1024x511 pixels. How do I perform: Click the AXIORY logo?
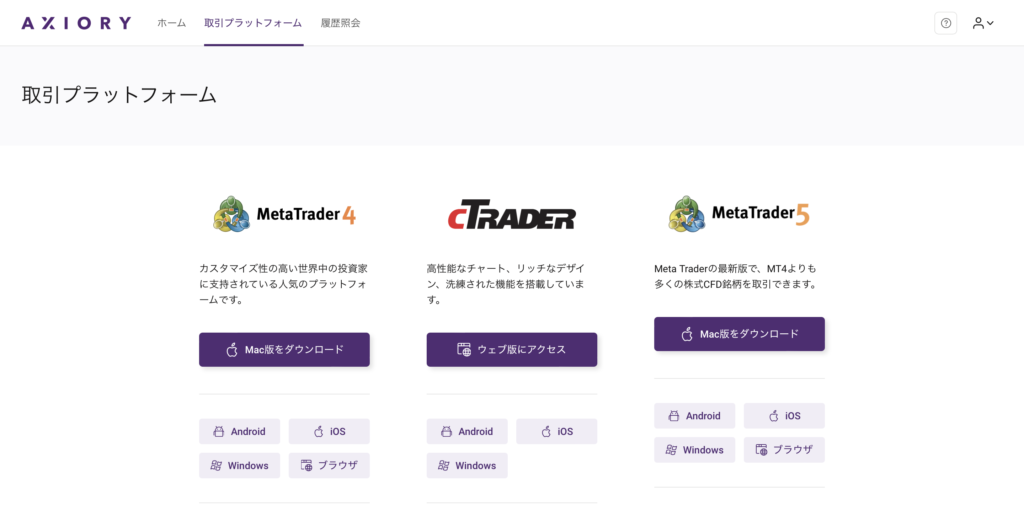(x=76, y=23)
